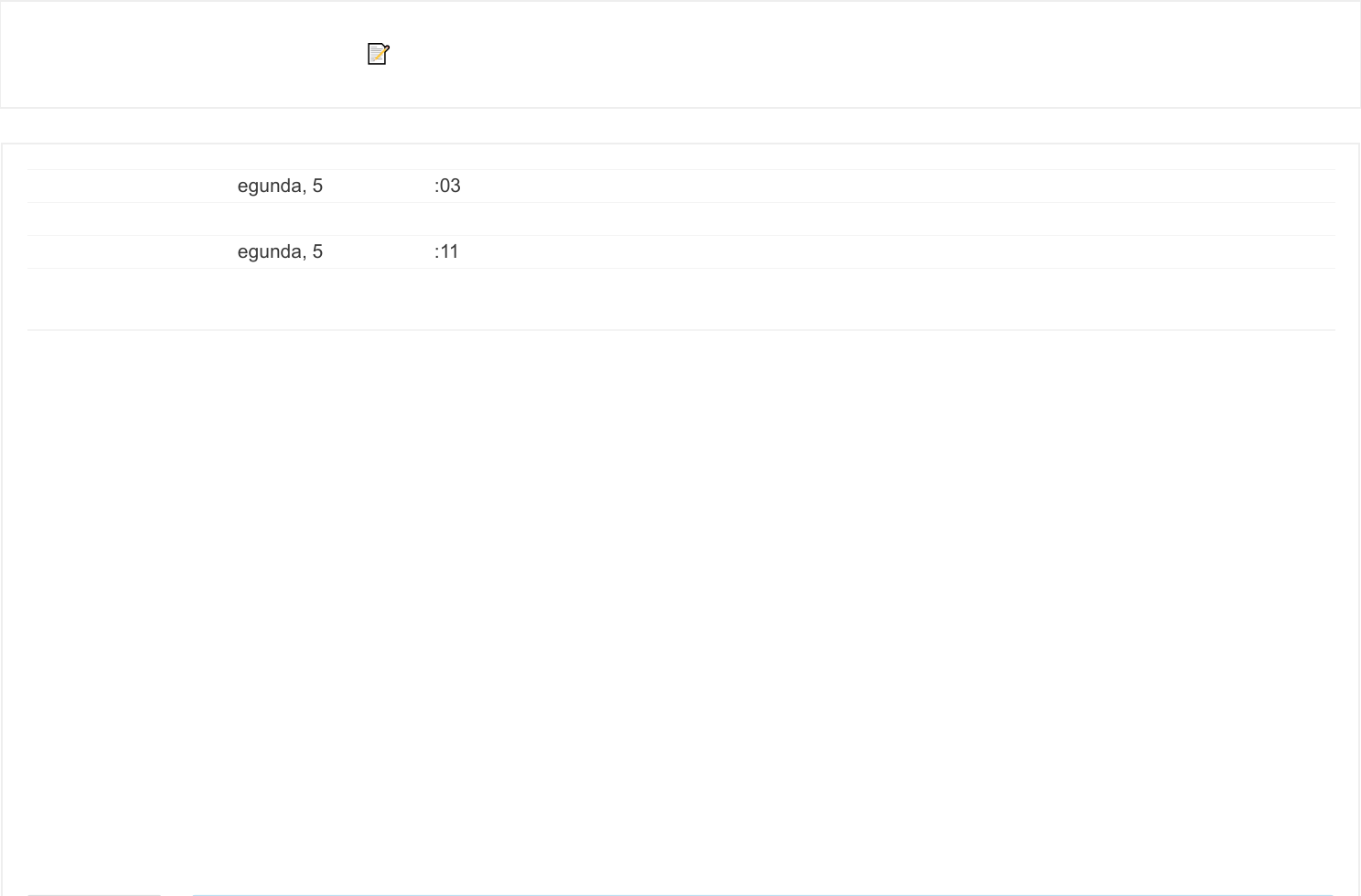Click the ":11" time value
Screen dimensions: 1361x896
click(x=446, y=251)
